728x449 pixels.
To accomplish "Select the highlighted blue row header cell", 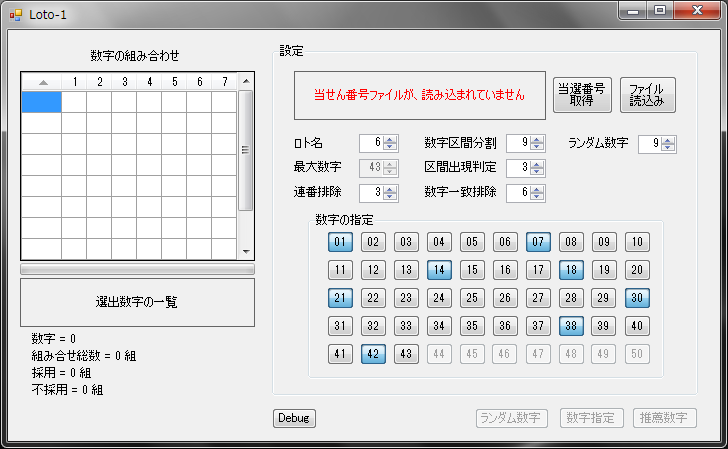I will (41, 102).
